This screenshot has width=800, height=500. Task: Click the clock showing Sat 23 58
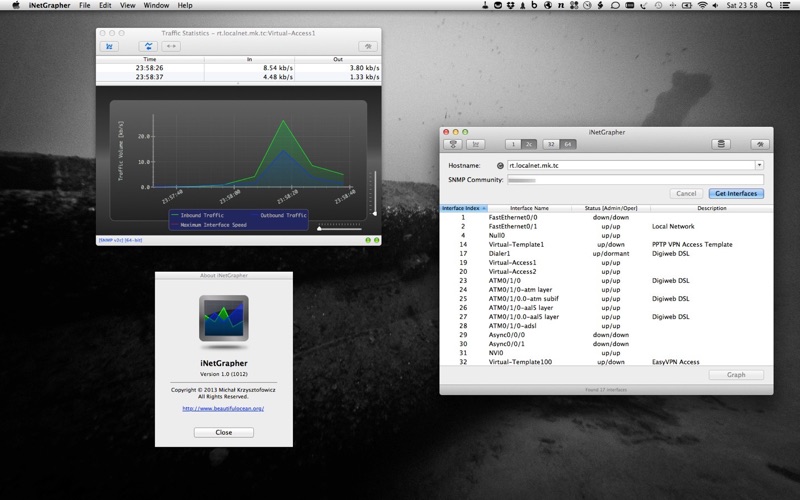742,5
